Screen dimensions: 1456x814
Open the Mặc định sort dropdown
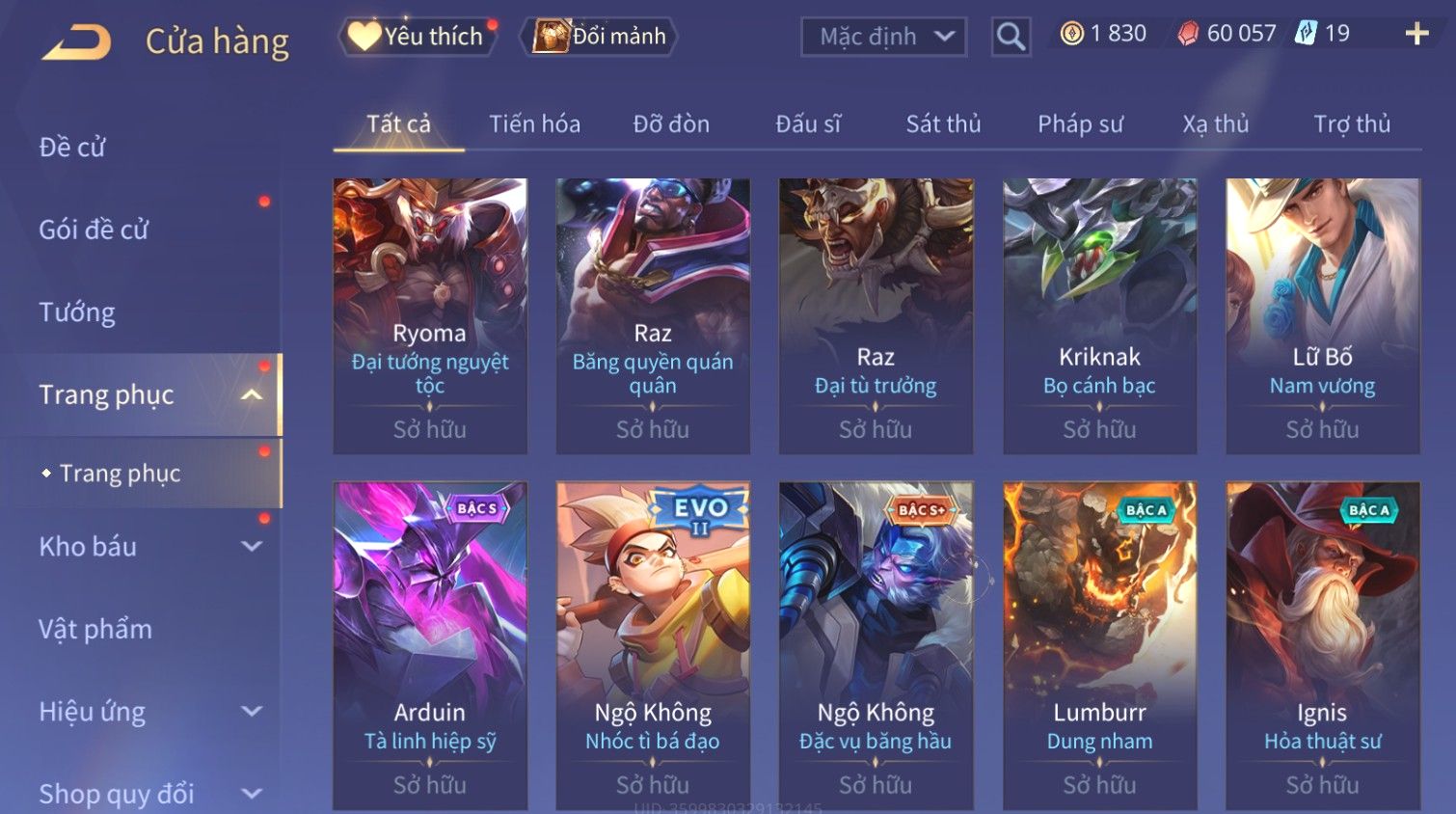[883, 37]
